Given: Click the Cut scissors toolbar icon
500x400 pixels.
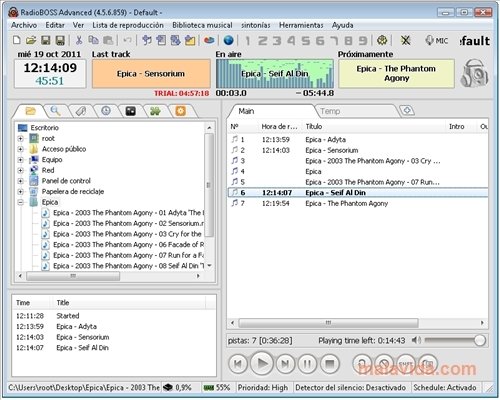Looking at the screenshot, I should click(x=79, y=40).
